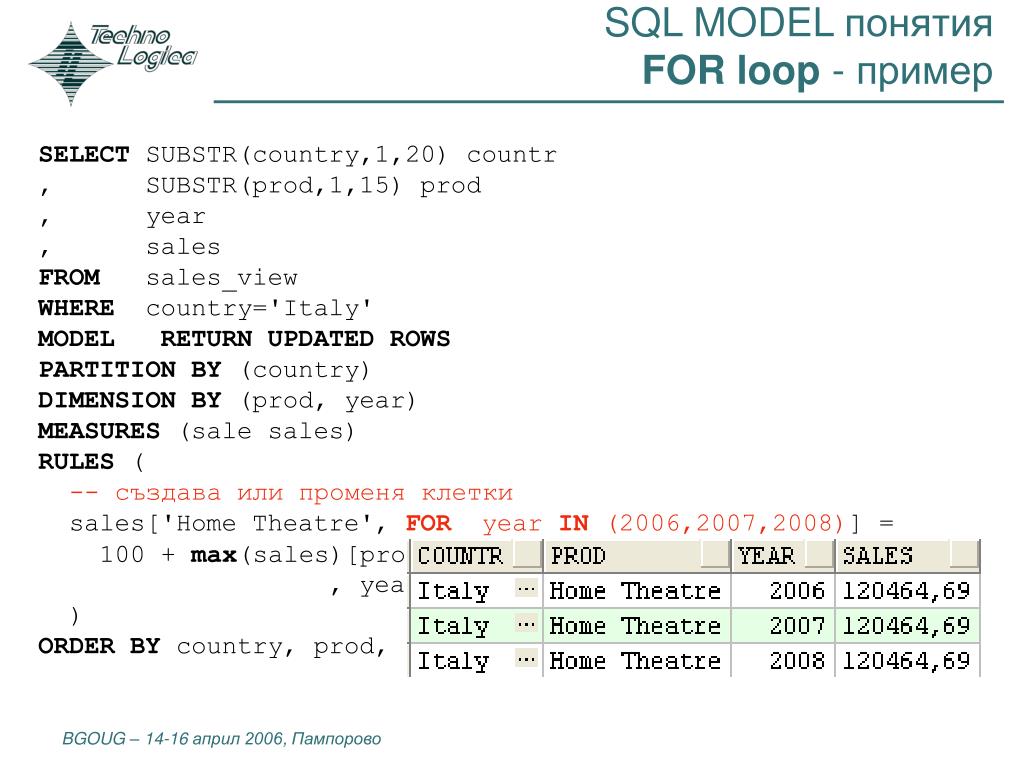Click the 'ORDER BY' keyword
Viewport: 1024px width, 768px height.
(99, 646)
